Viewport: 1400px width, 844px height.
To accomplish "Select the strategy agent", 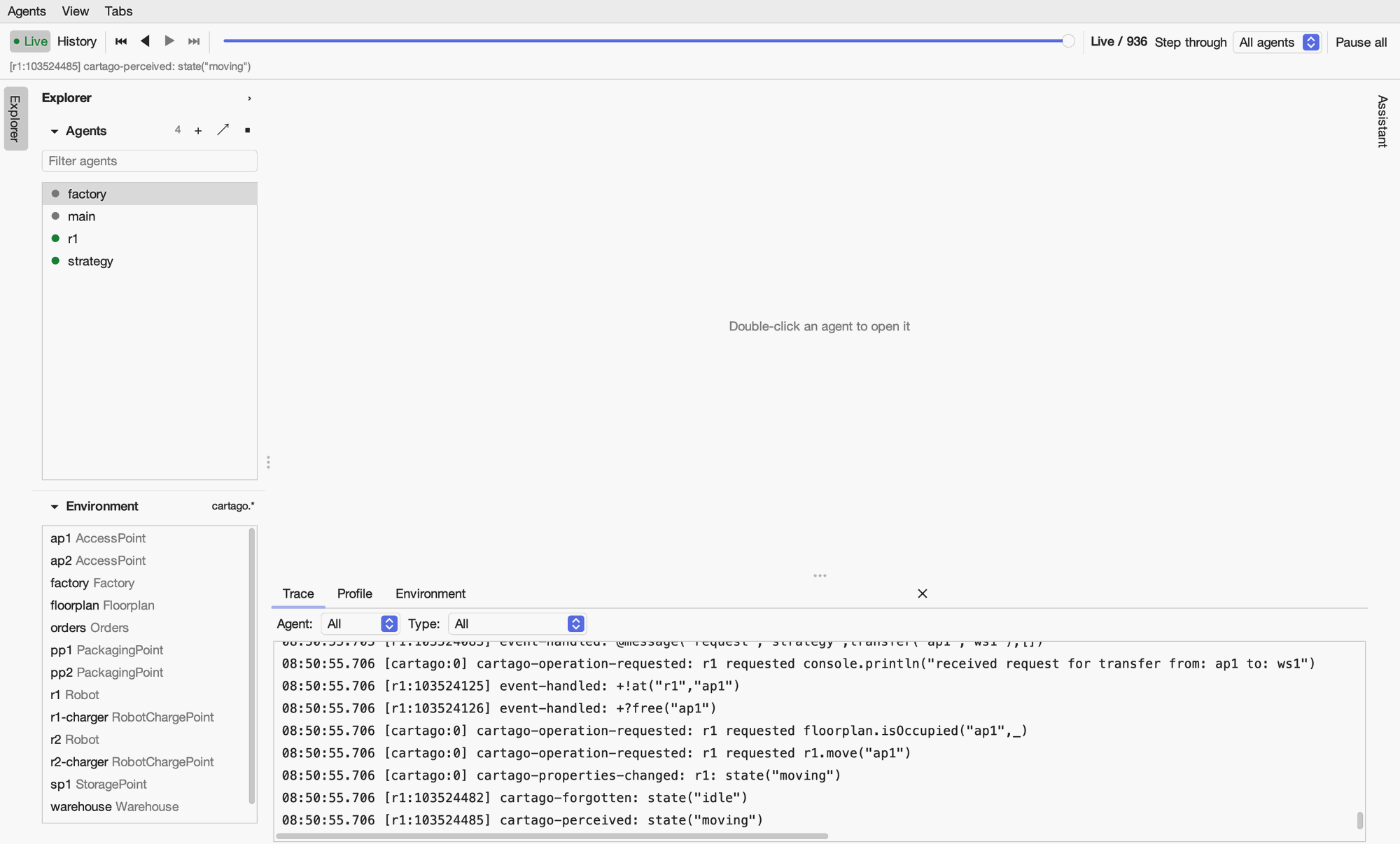I will pyautogui.click(x=150, y=261).
